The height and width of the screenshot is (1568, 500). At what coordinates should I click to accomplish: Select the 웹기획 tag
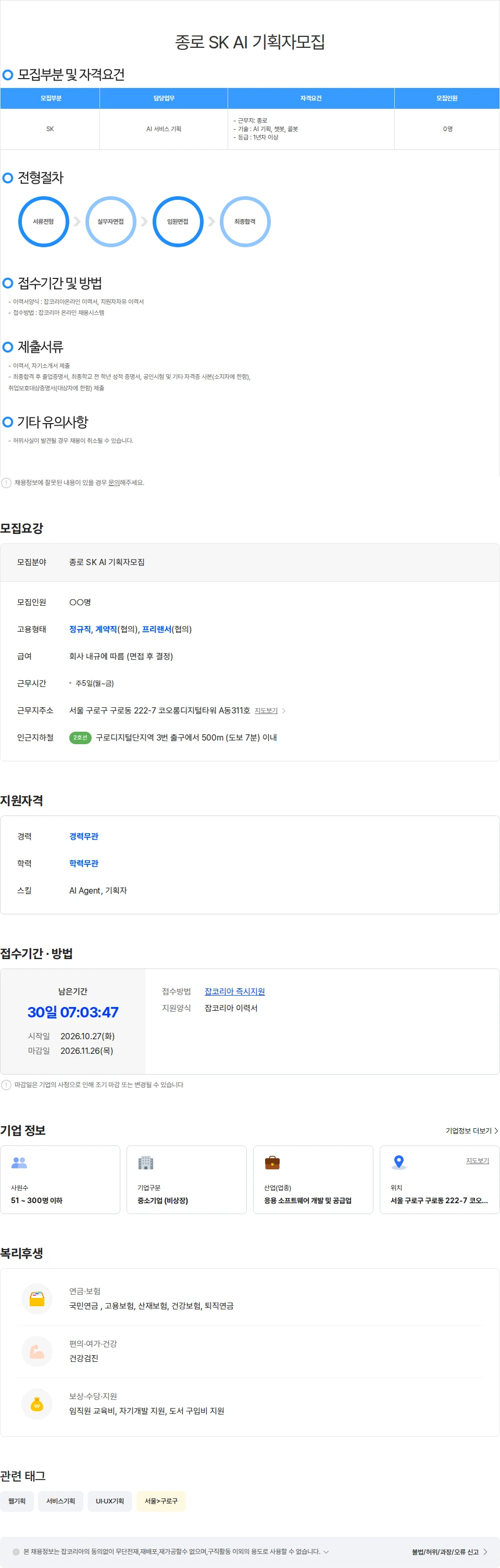click(17, 1501)
